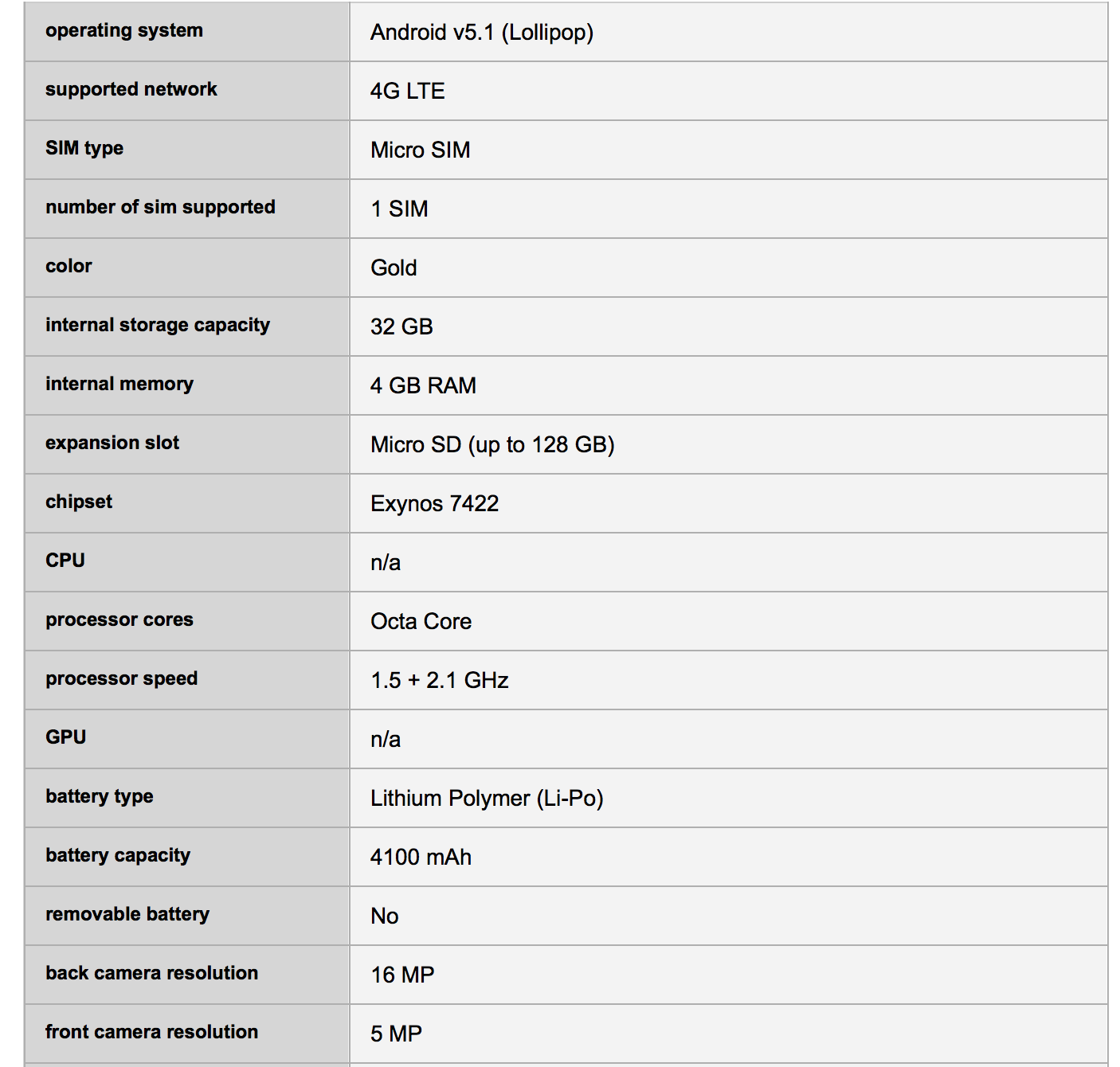Click the Micro SD (up to 128 GB) value
This screenshot has height=1067, width=1120.
point(492,445)
